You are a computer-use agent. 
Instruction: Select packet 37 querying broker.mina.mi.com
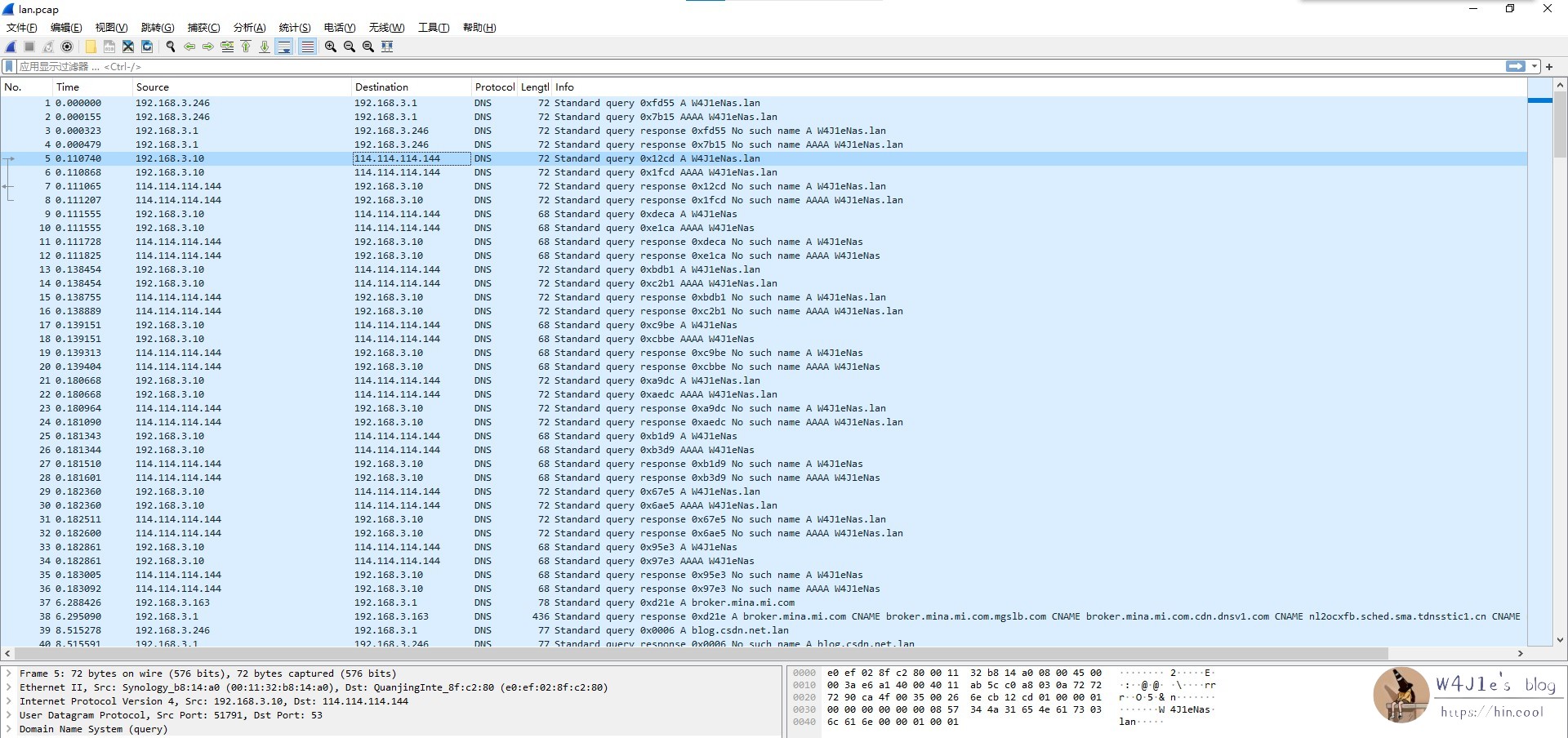tap(764, 602)
